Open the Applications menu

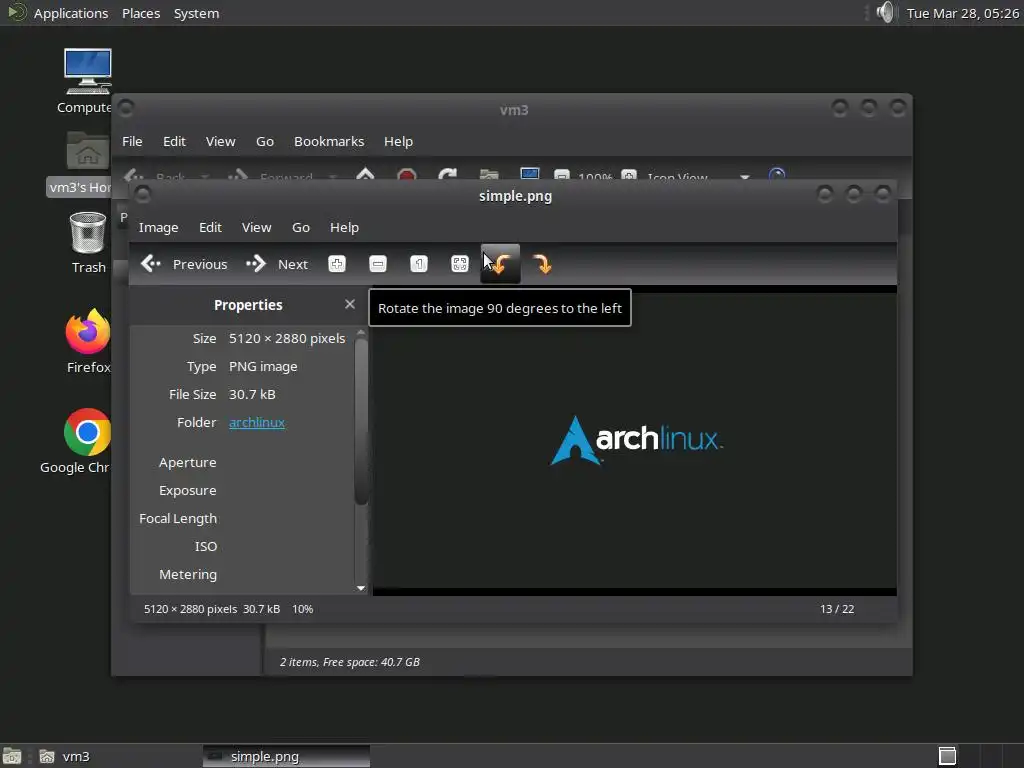[x=71, y=13]
